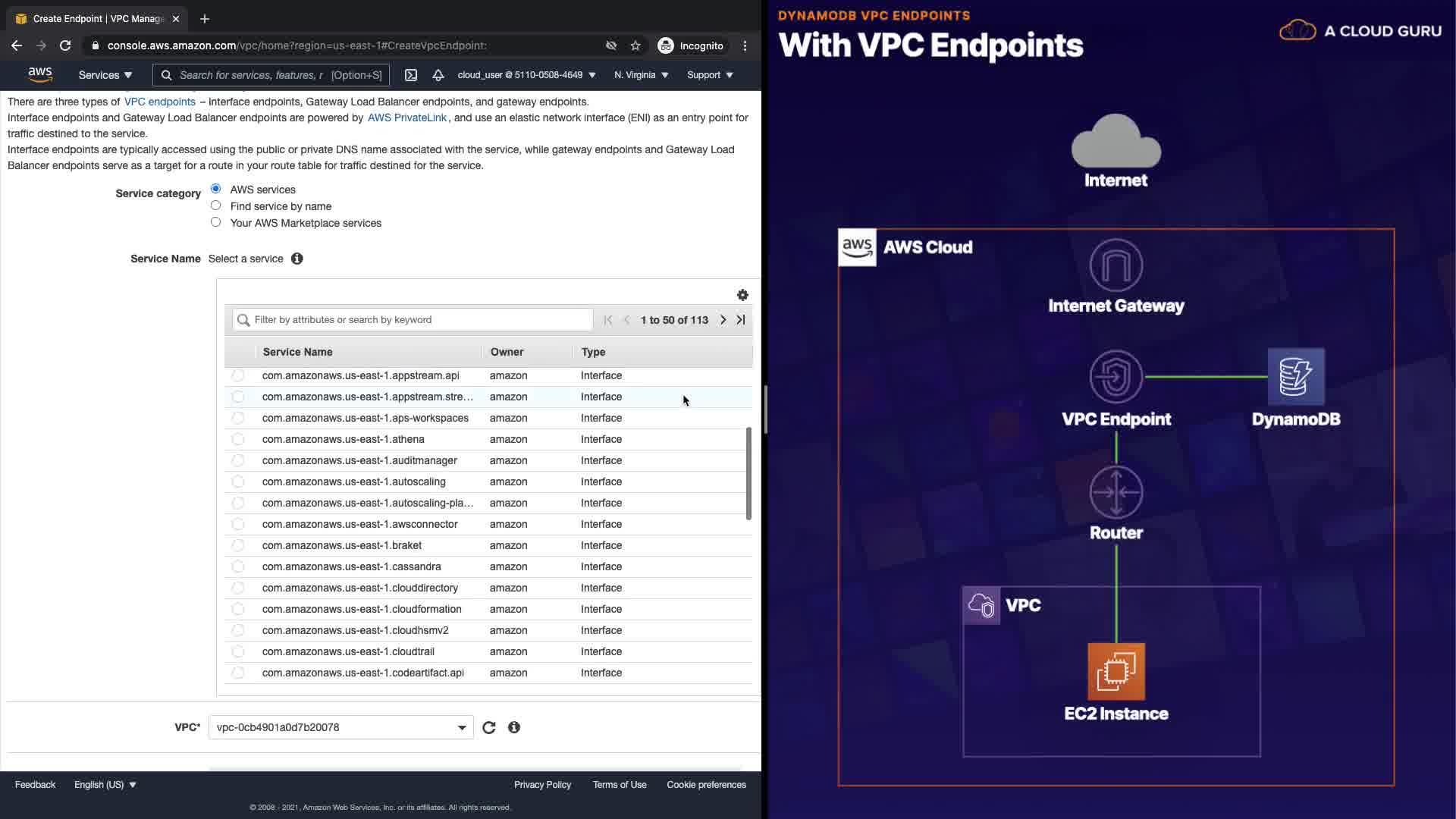This screenshot has width=1456, height=819.
Task: Select the athena service radio button
Action: 238,439
